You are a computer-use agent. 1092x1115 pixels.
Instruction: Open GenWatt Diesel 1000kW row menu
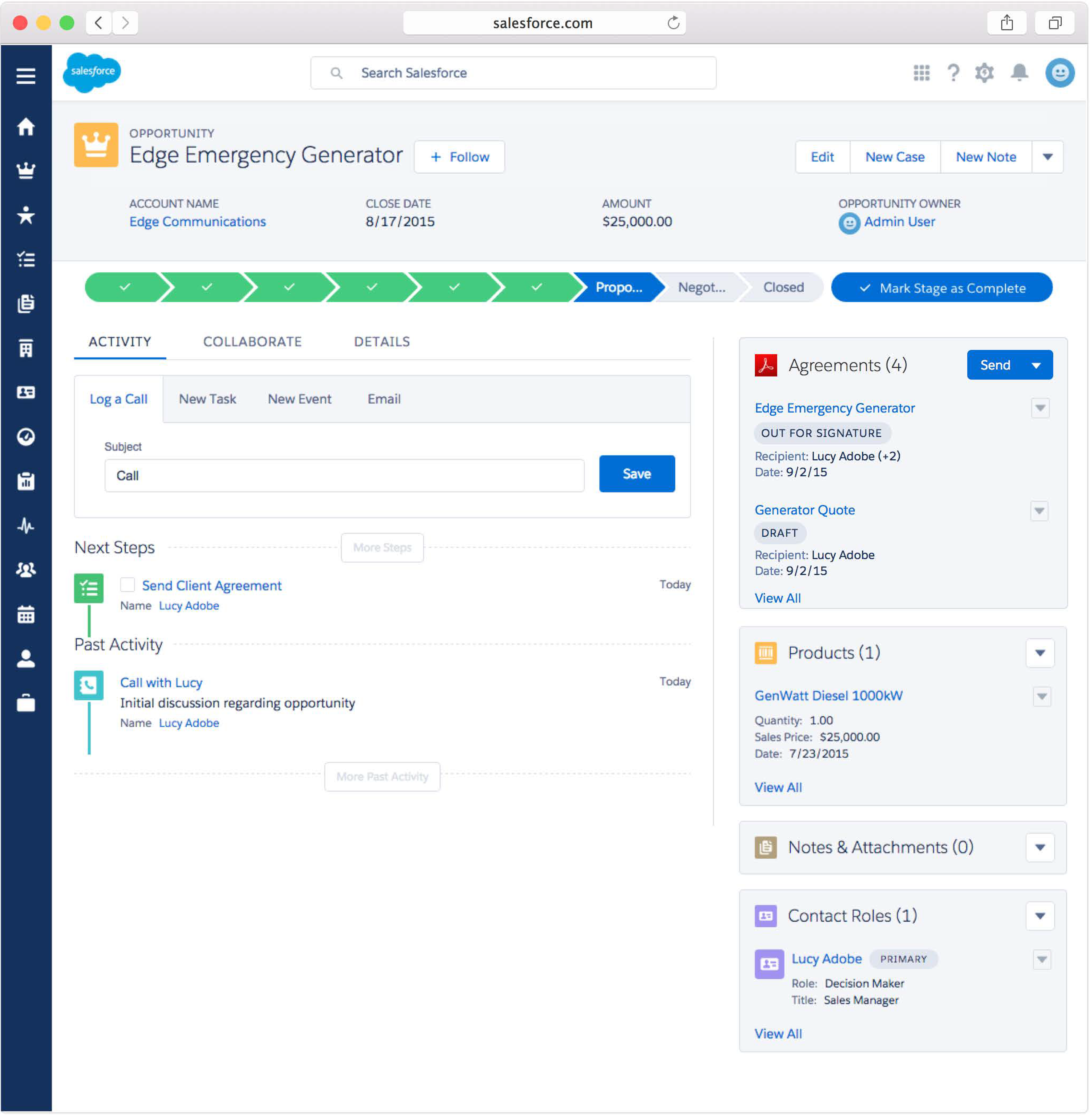click(1042, 697)
